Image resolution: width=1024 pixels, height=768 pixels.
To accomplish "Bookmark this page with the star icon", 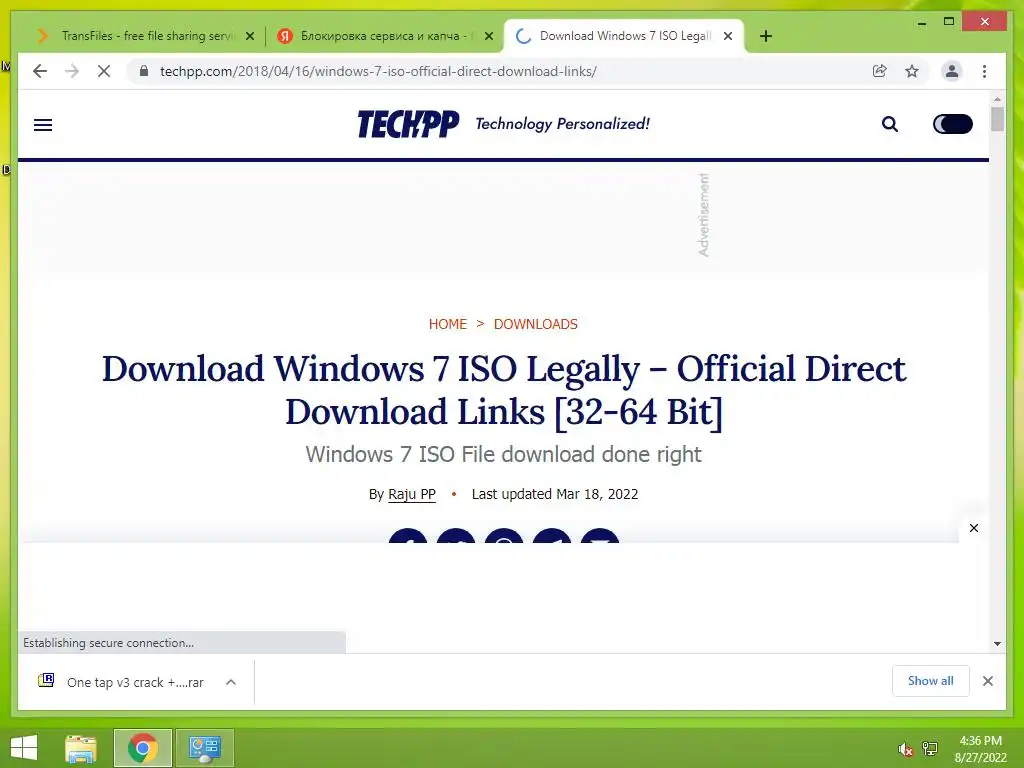I will pos(912,71).
